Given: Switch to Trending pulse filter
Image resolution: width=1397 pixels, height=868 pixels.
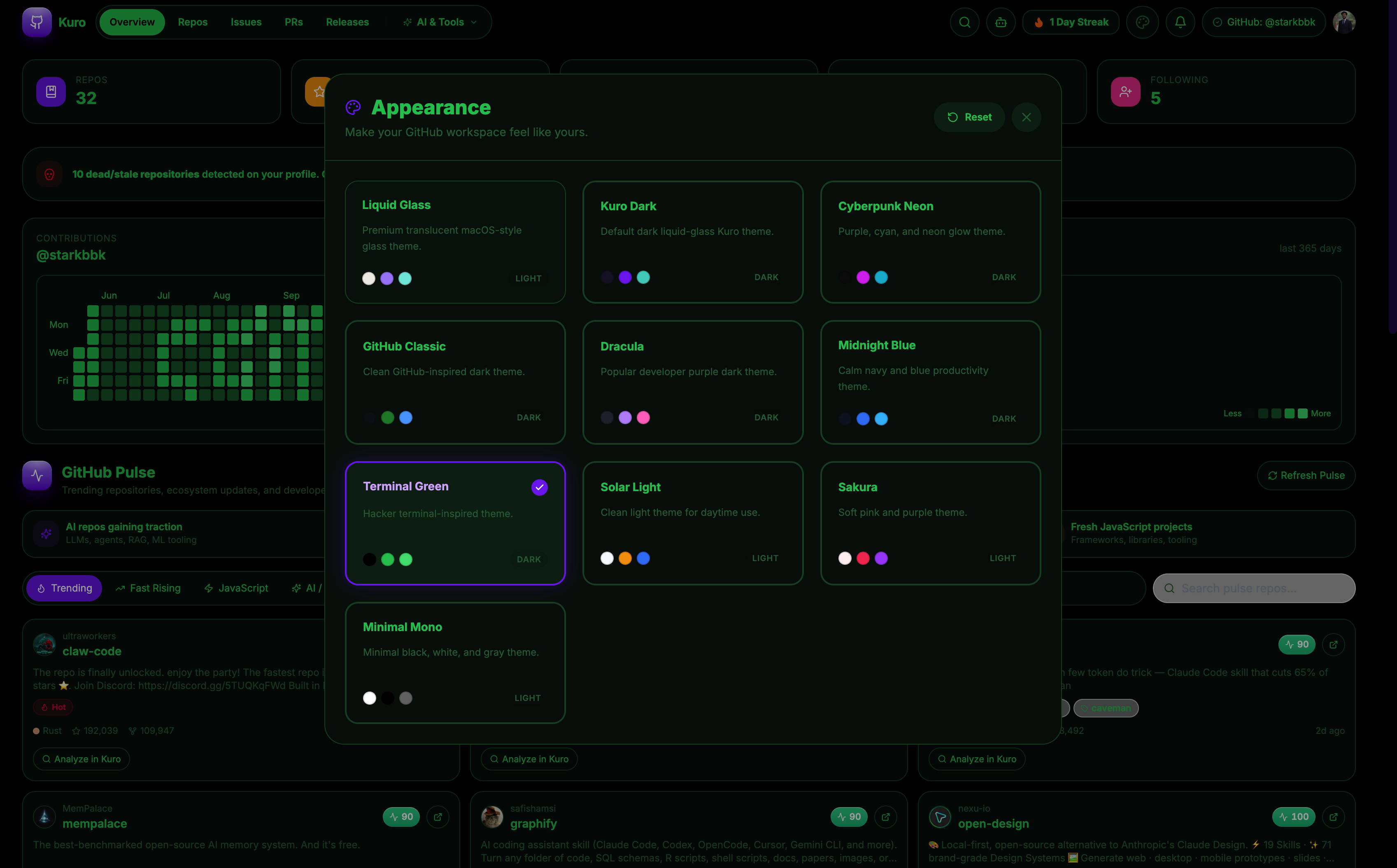Looking at the screenshot, I should point(64,588).
